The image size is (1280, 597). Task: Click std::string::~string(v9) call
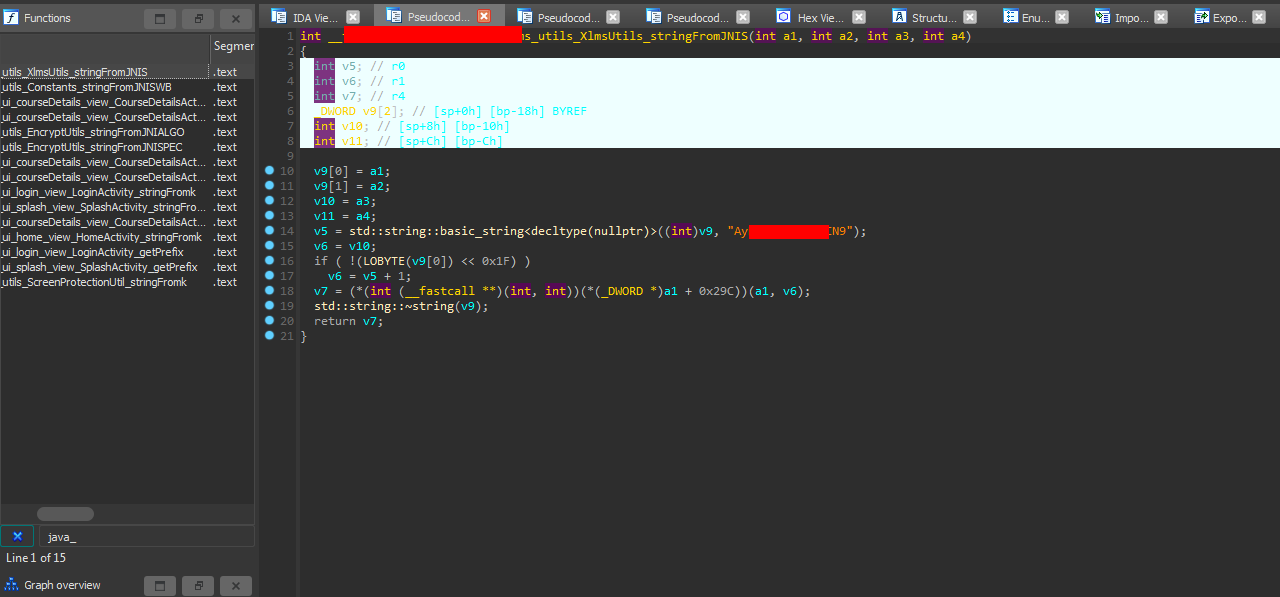pos(401,306)
